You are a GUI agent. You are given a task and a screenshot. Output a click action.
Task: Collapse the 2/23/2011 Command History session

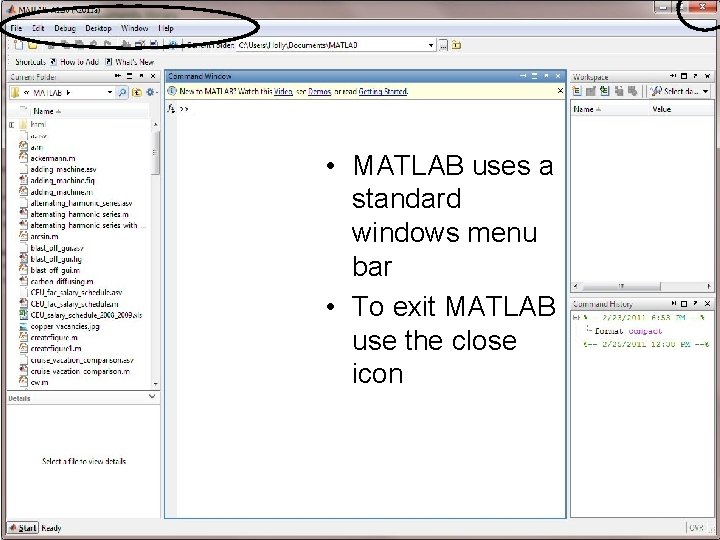[575, 317]
